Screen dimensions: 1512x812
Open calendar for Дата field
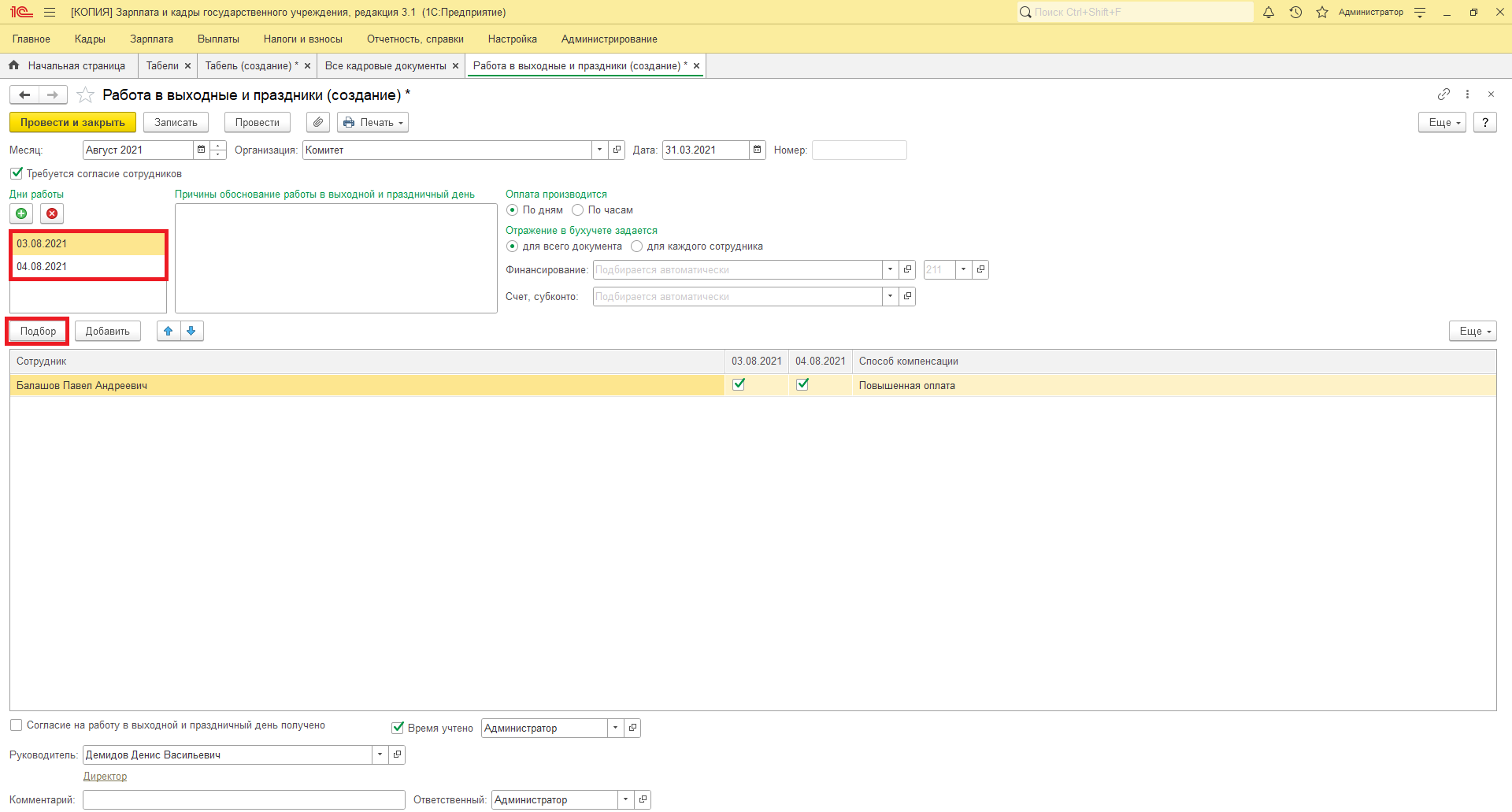(x=758, y=150)
